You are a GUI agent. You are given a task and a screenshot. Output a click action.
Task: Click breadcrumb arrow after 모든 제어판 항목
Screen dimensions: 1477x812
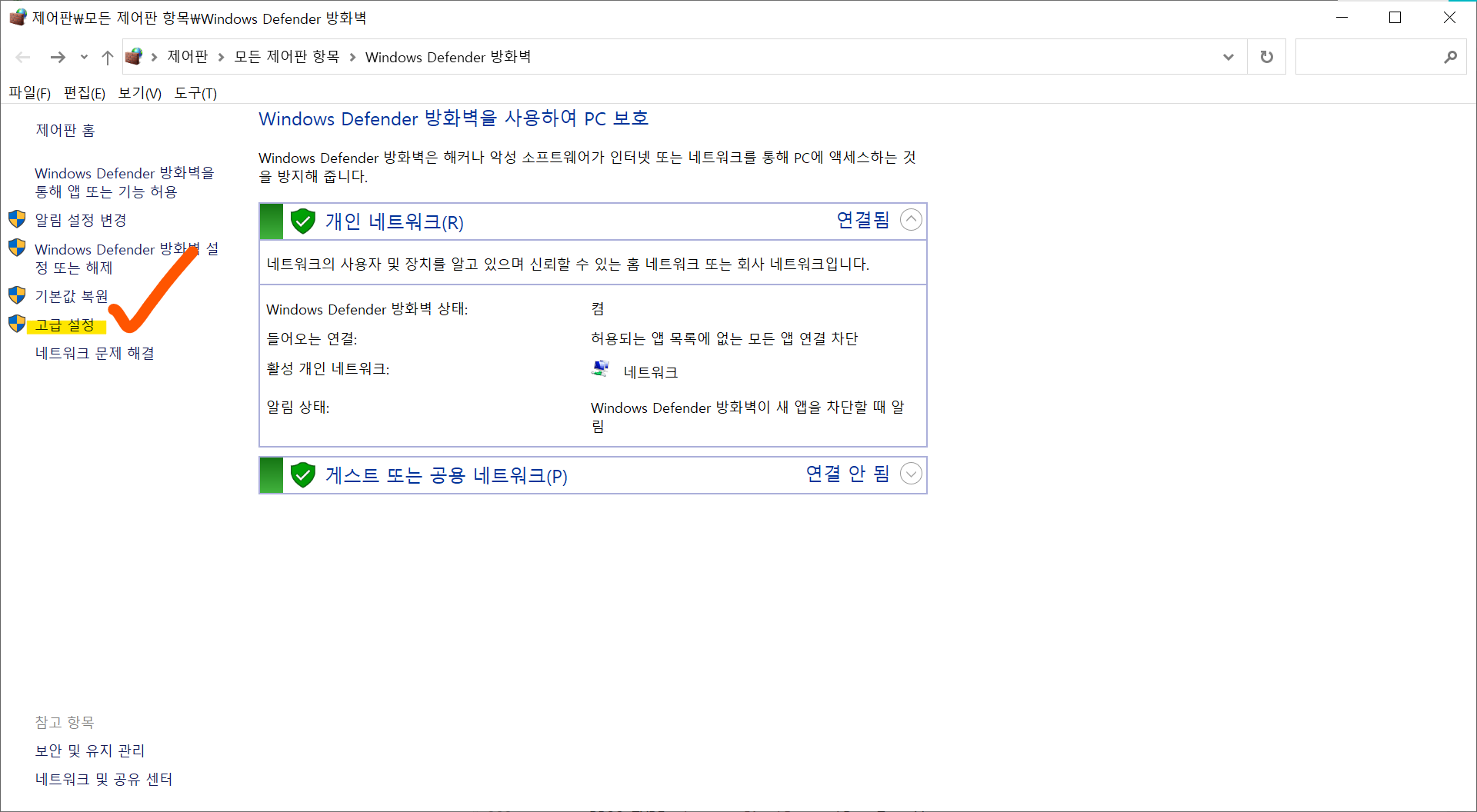coord(352,57)
